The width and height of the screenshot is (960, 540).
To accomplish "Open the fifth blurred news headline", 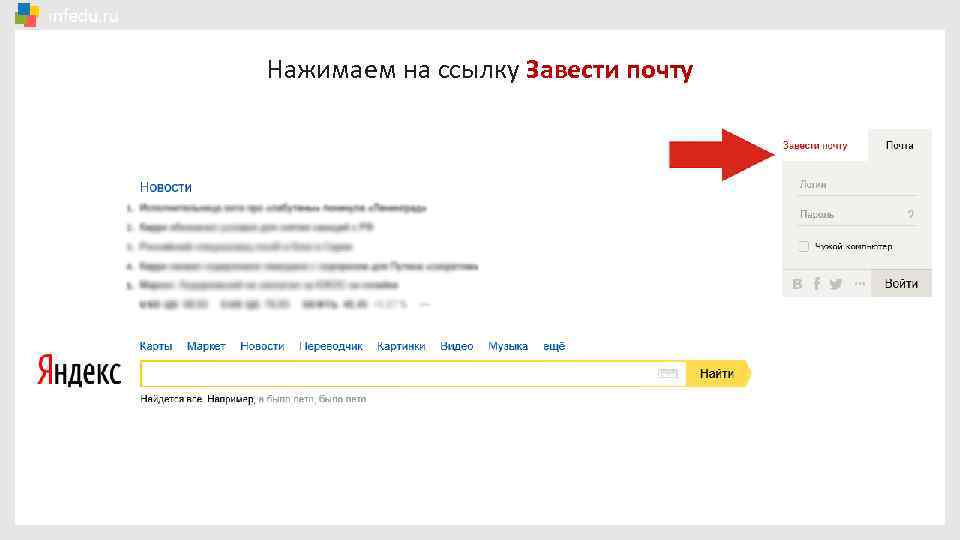I will [x=269, y=285].
